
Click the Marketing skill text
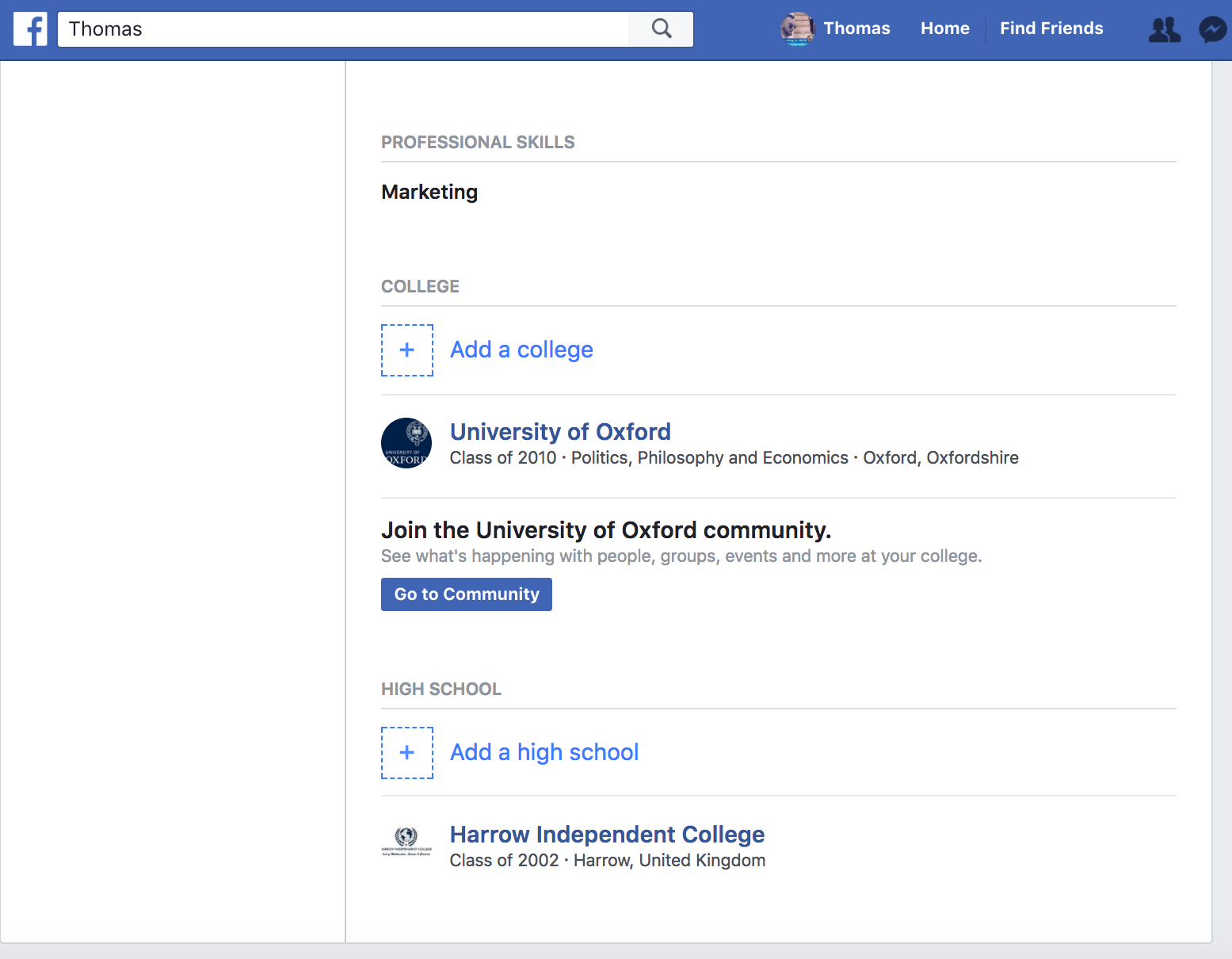pyautogui.click(x=429, y=193)
